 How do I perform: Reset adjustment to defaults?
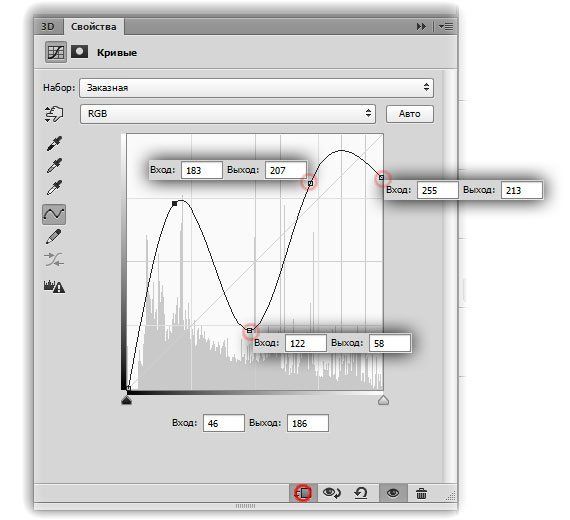361,493
